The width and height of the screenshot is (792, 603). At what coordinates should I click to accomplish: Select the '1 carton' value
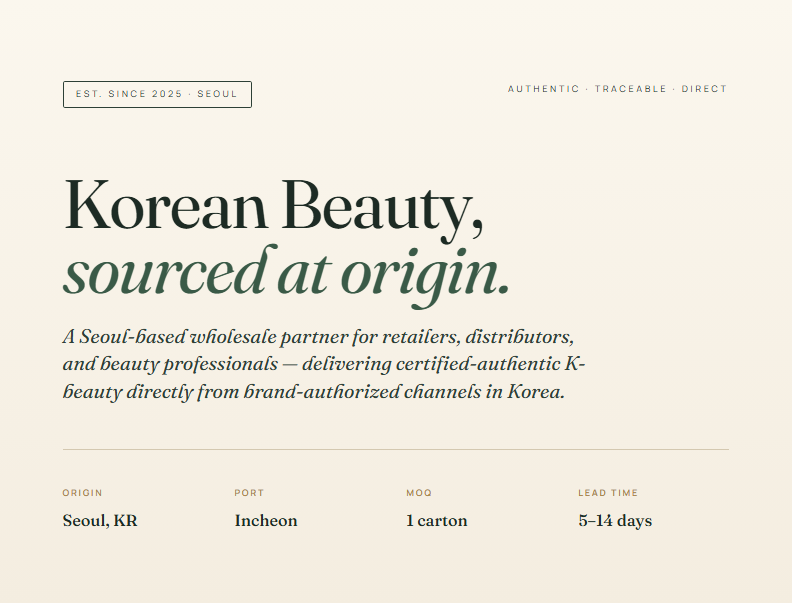tap(437, 521)
